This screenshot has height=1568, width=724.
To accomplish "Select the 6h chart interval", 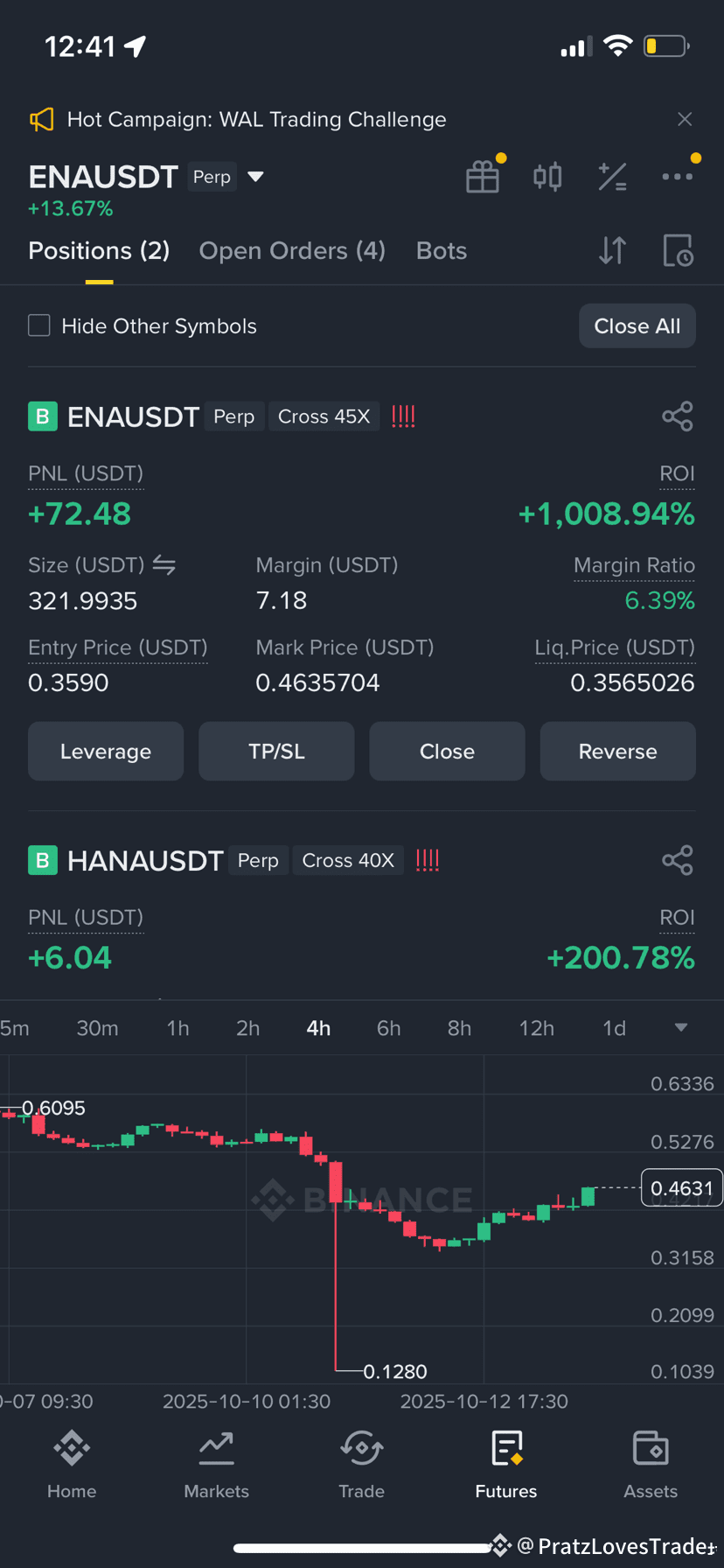I will click(x=388, y=1028).
